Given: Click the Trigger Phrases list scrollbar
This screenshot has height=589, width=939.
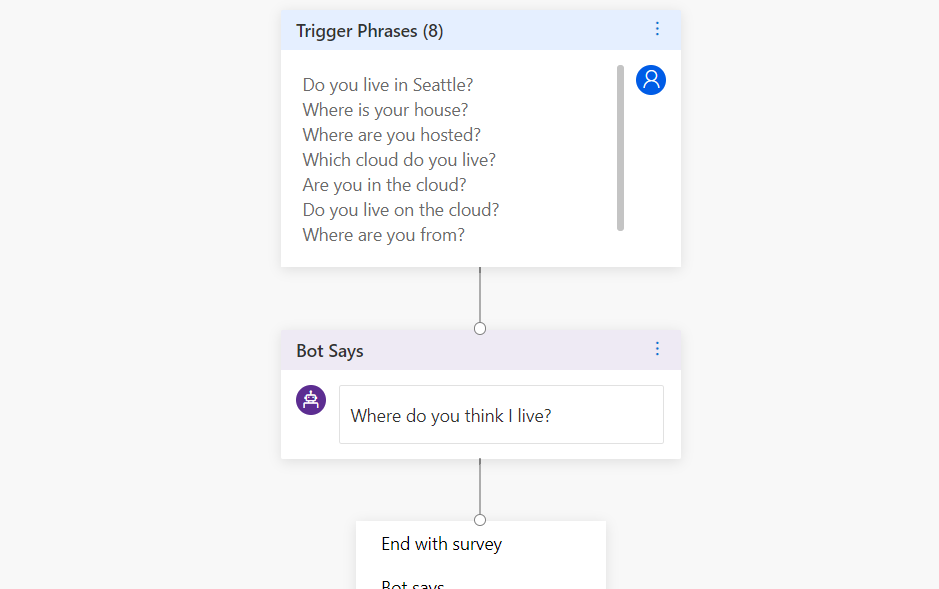Looking at the screenshot, I should pyautogui.click(x=620, y=148).
